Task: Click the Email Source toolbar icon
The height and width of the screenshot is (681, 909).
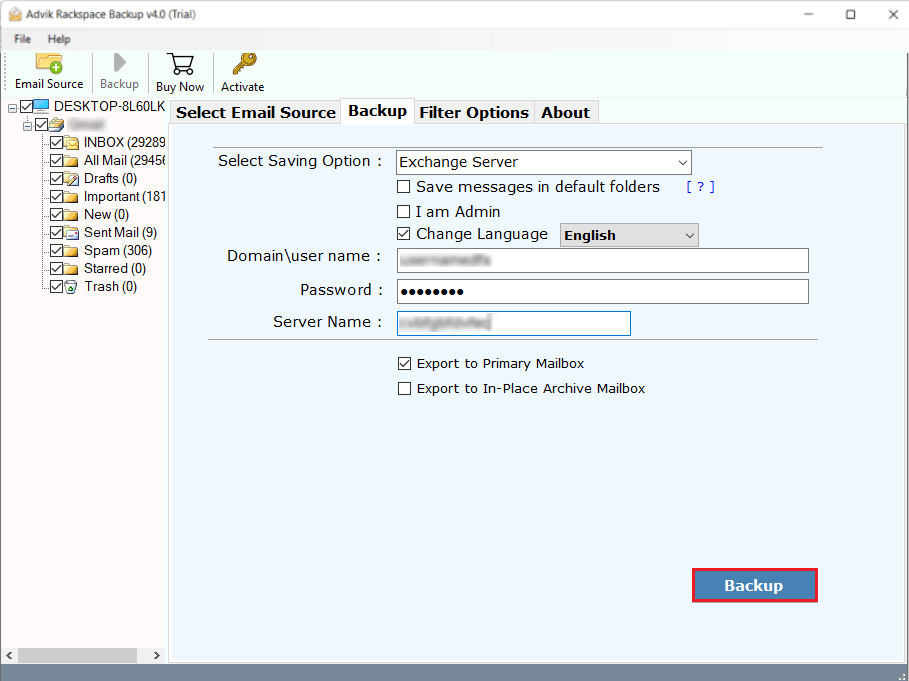Action: point(49,63)
